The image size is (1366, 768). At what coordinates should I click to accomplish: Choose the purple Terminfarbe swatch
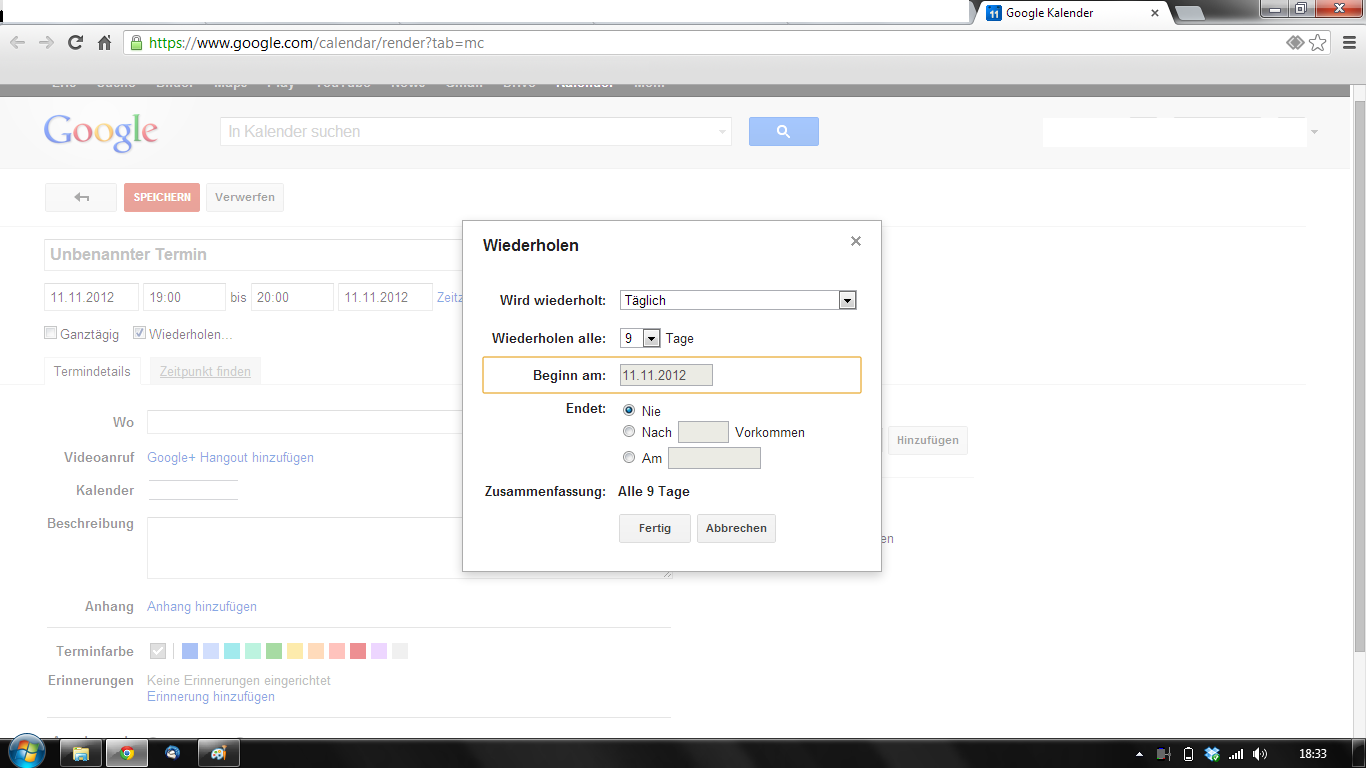(x=379, y=651)
